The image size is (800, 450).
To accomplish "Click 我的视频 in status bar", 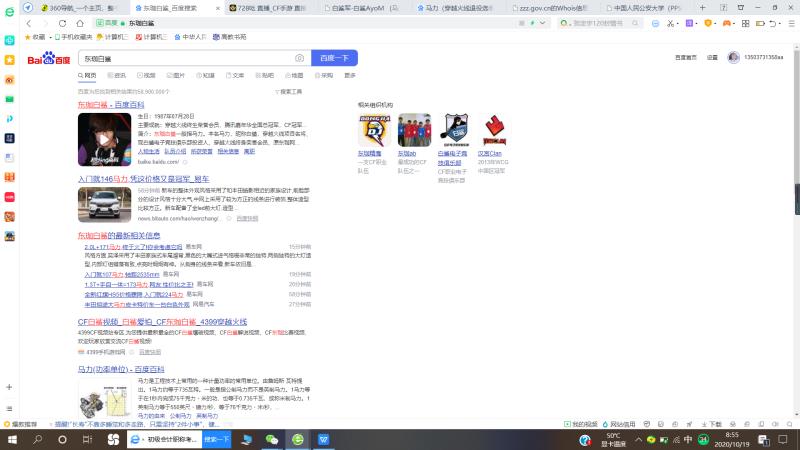I will click(581, 424).
